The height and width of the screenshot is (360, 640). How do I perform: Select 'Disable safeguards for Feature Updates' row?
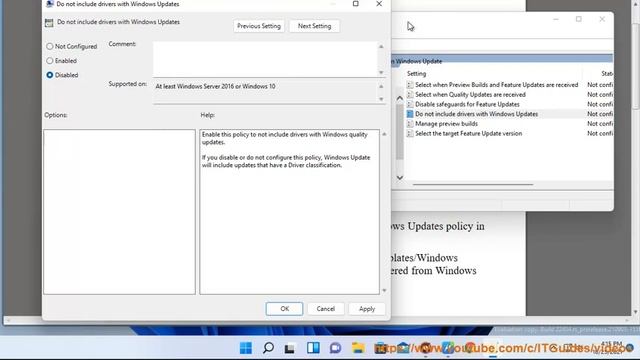click(467, 104)
